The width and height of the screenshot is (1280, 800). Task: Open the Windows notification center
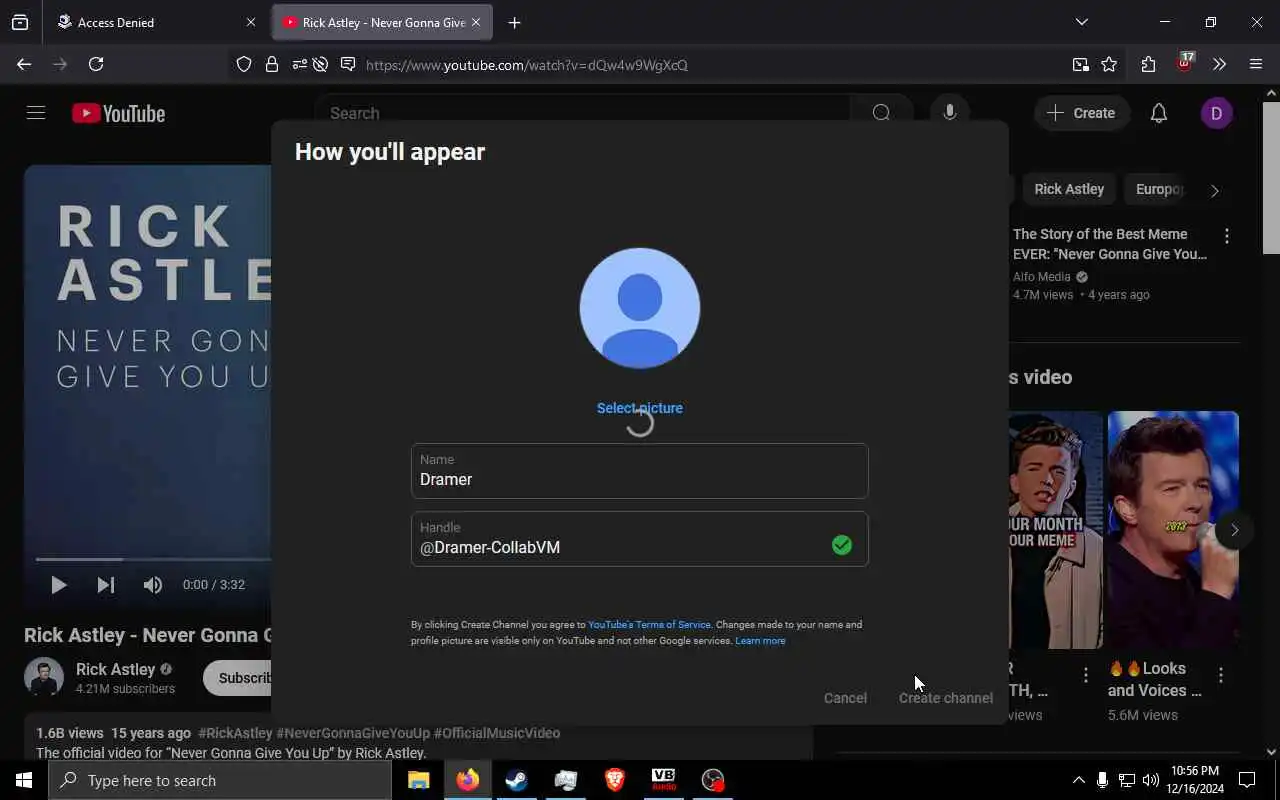1247,780
